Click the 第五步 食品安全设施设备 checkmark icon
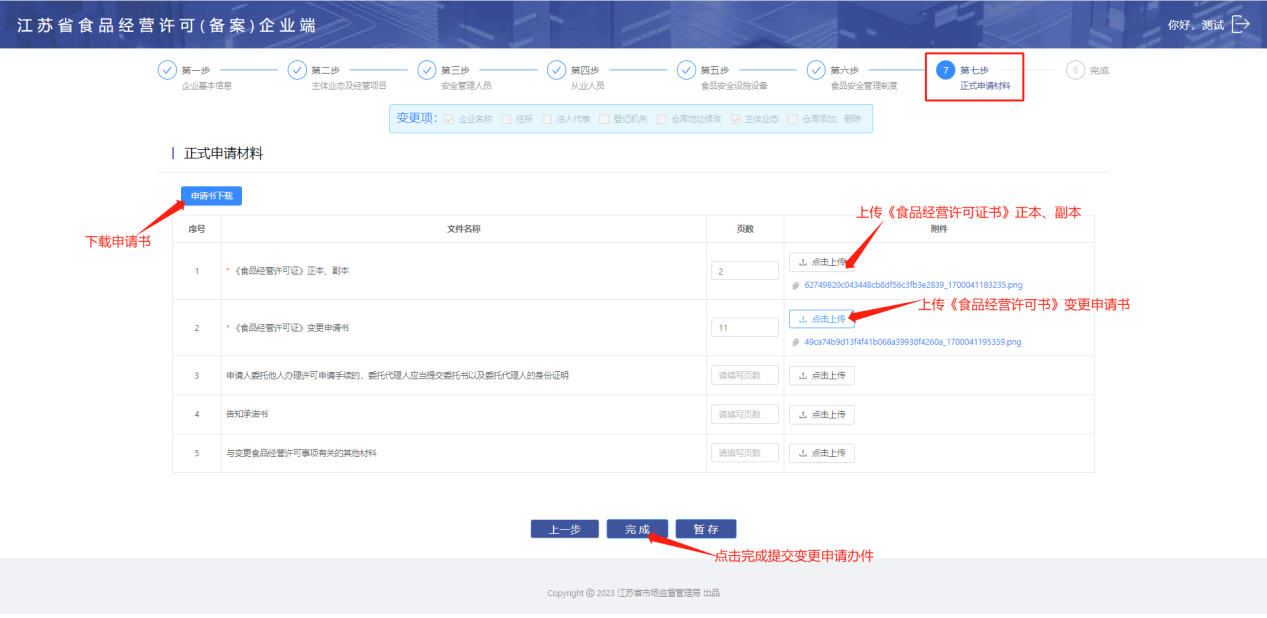This screenshot has width=1267, height=618. pos(686,70)
